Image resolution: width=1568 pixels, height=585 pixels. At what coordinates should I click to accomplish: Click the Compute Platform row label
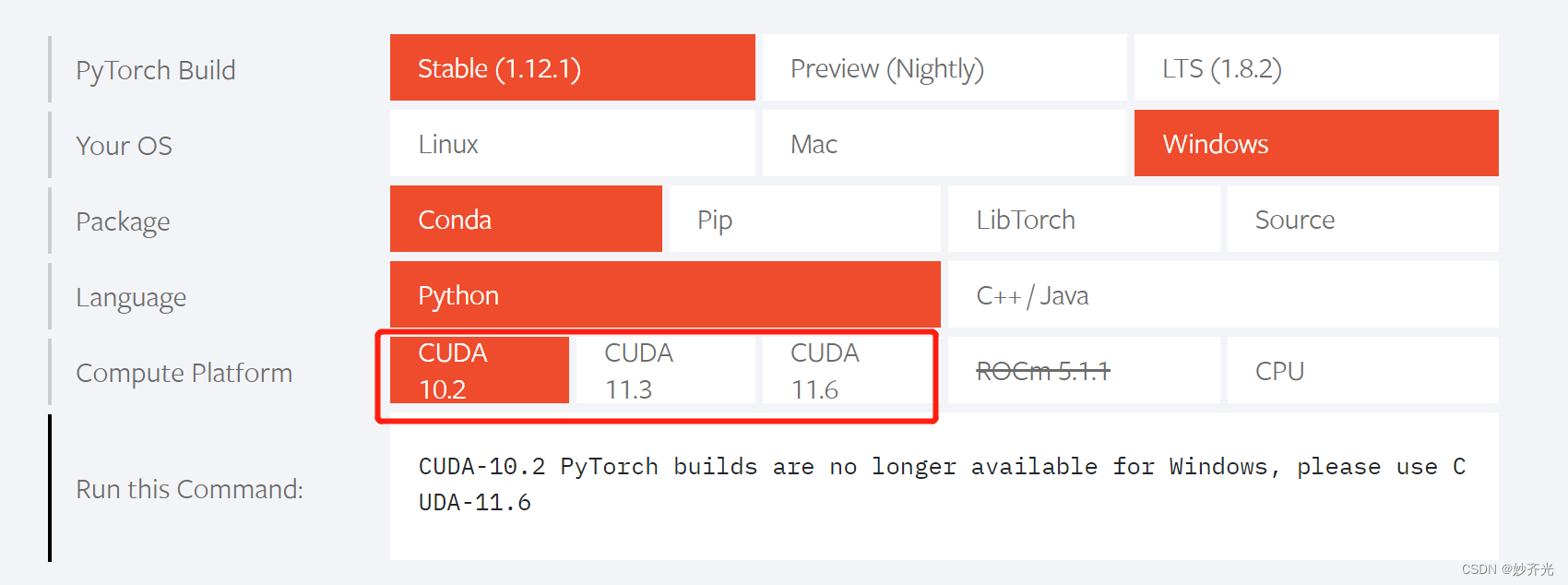pyautogui.click(x=184, y=373)
